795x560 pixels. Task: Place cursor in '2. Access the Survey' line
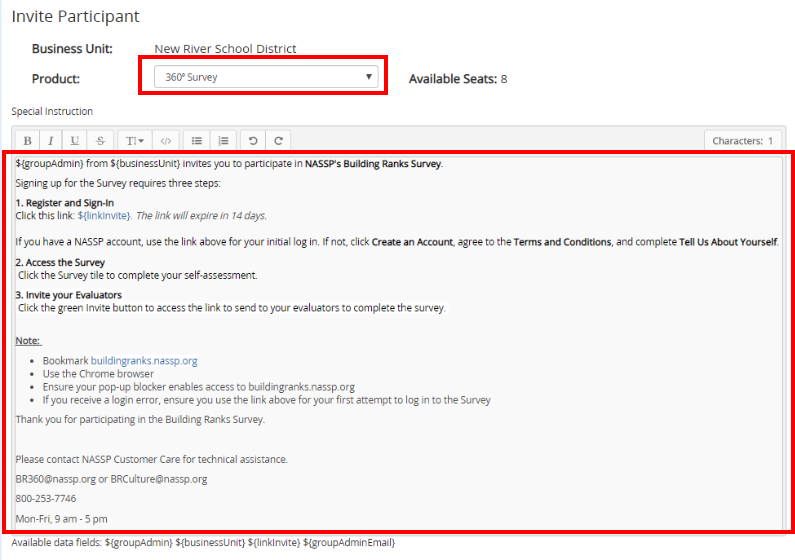(x=60, y=262)
